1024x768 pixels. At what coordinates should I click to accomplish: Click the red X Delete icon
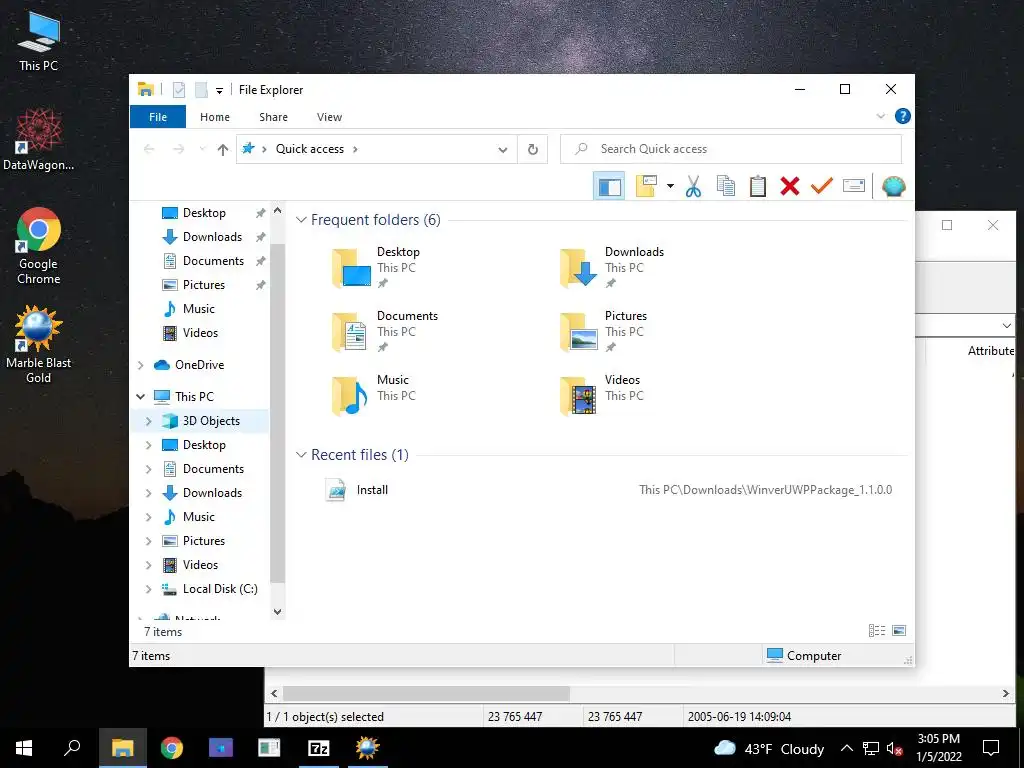click(x=790, y=187)
